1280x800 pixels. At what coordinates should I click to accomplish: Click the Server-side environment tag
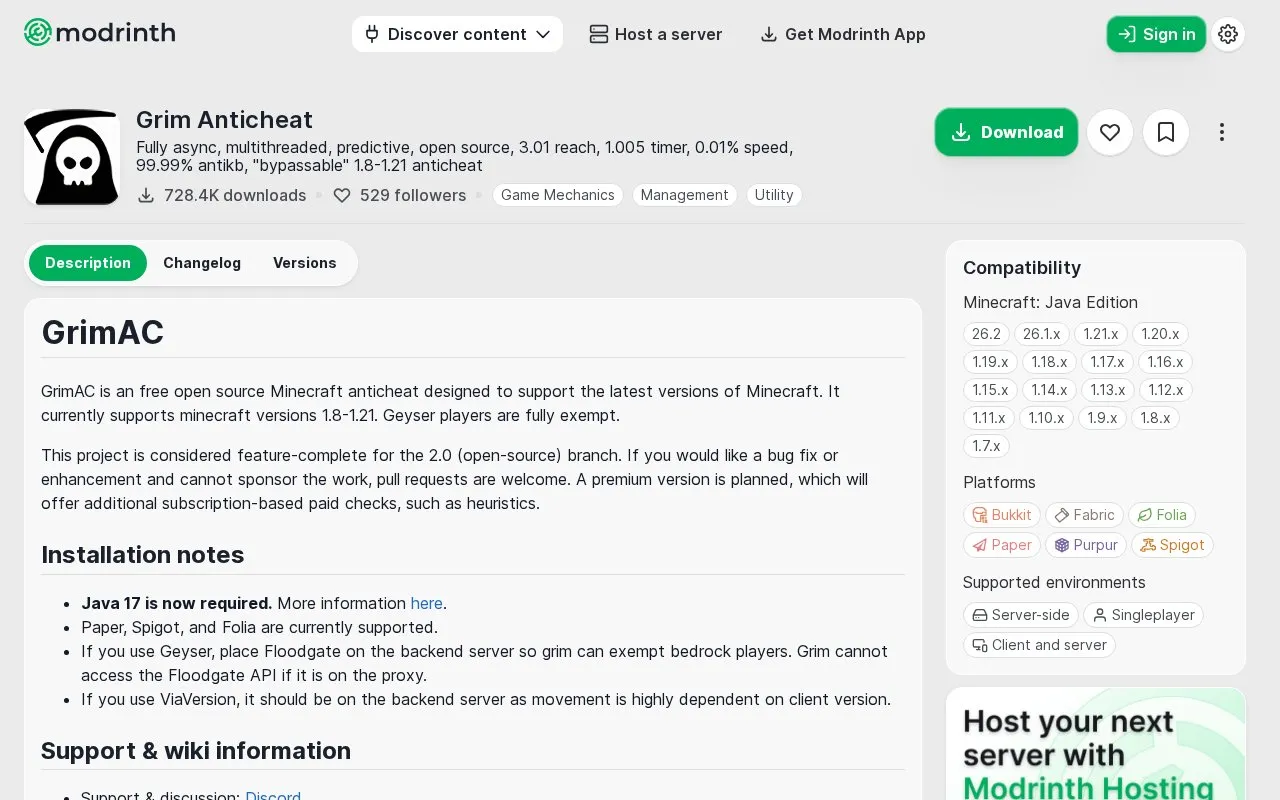coord(1021,615)
